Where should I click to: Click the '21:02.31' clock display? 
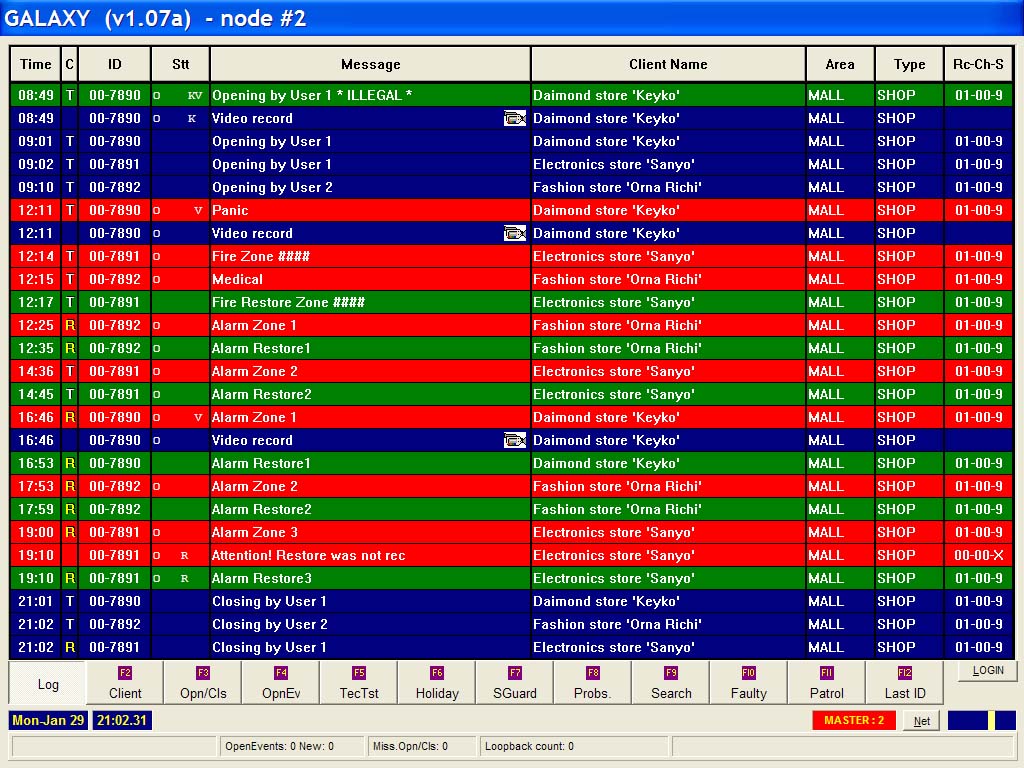[x=122, y=720]
